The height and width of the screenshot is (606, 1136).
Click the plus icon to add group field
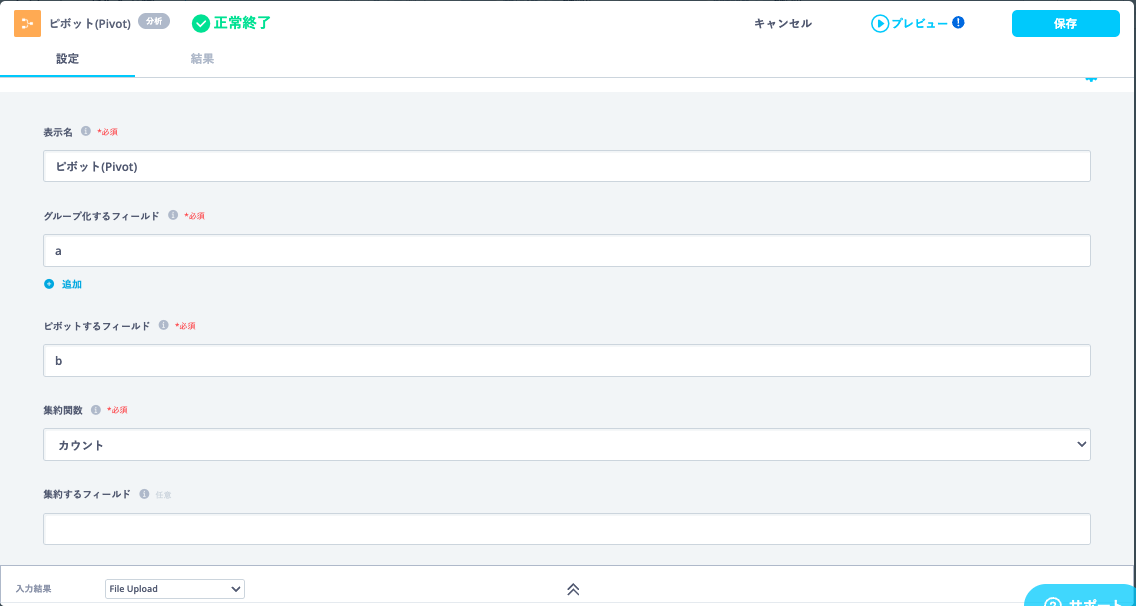pos(49,284)
